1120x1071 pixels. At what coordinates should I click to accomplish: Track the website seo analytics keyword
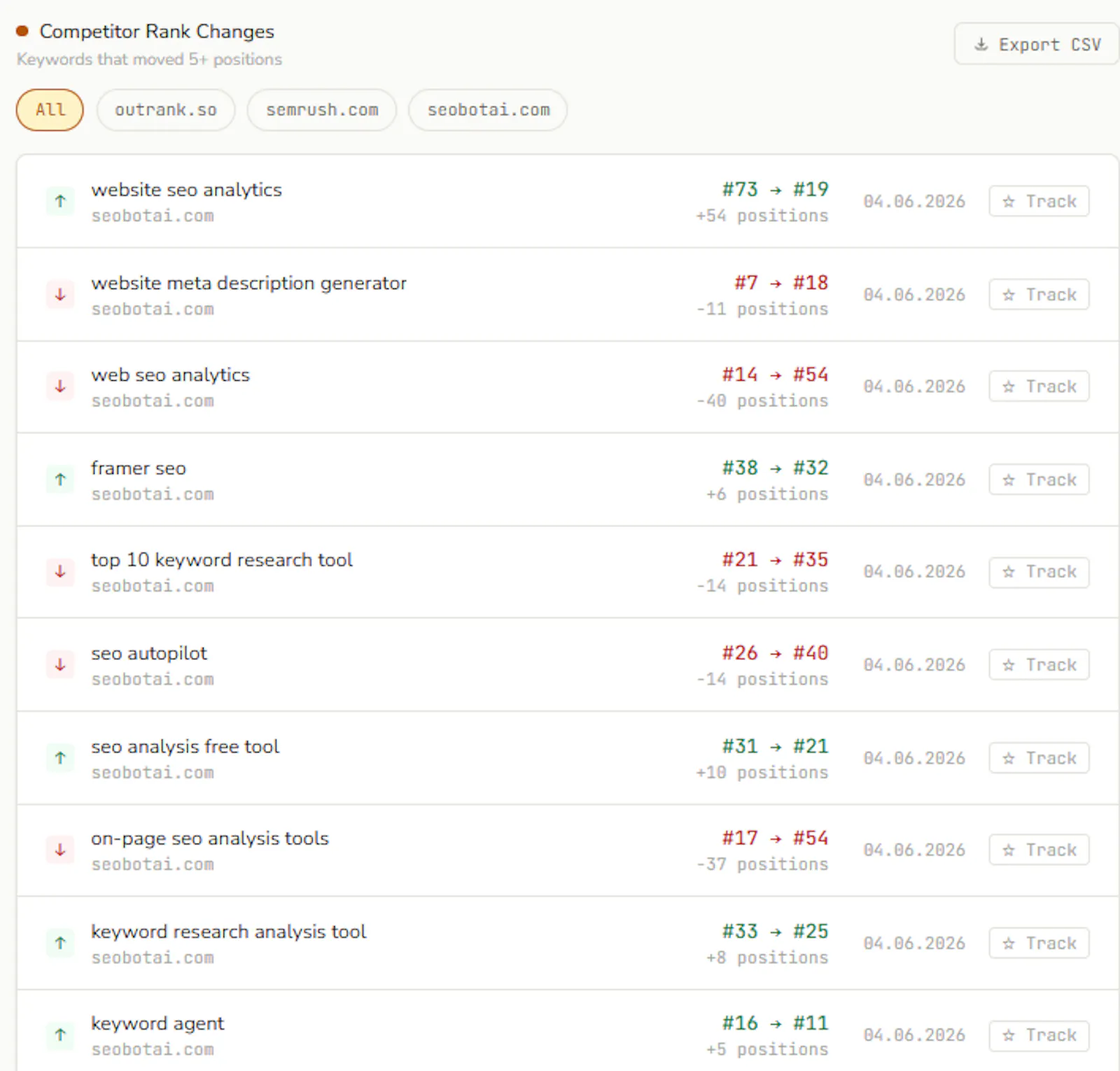(x=1039, y=202)
